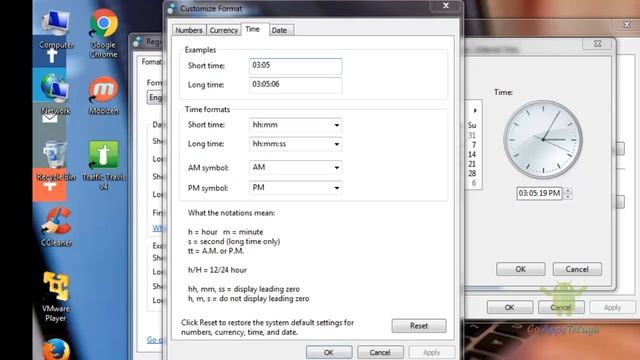
Task: Launch the VMware Player desktop icon
Action: (56, 297)
